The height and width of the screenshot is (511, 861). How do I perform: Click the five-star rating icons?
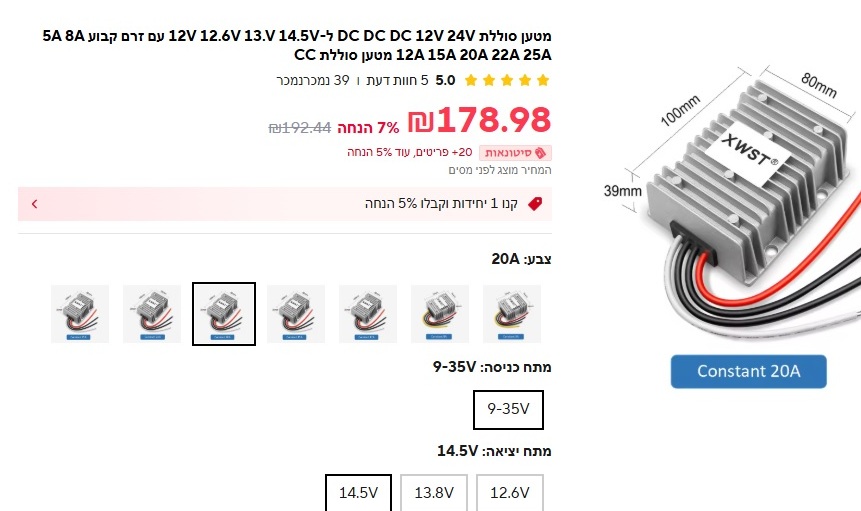(507, 81)
